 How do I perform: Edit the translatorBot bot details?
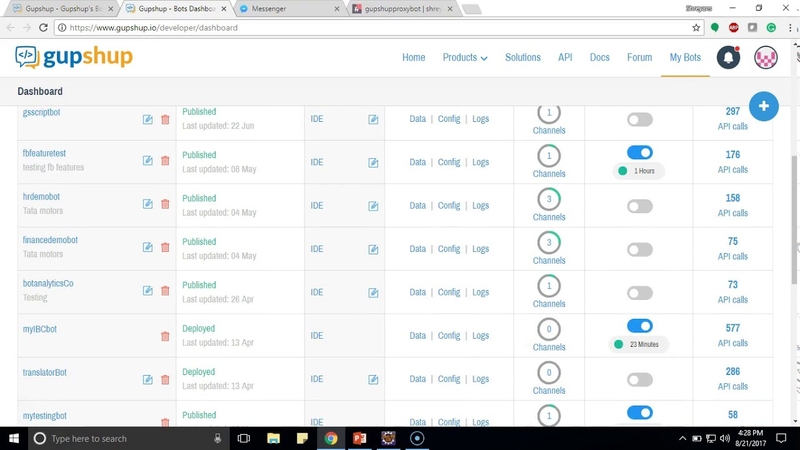[147, 380]
